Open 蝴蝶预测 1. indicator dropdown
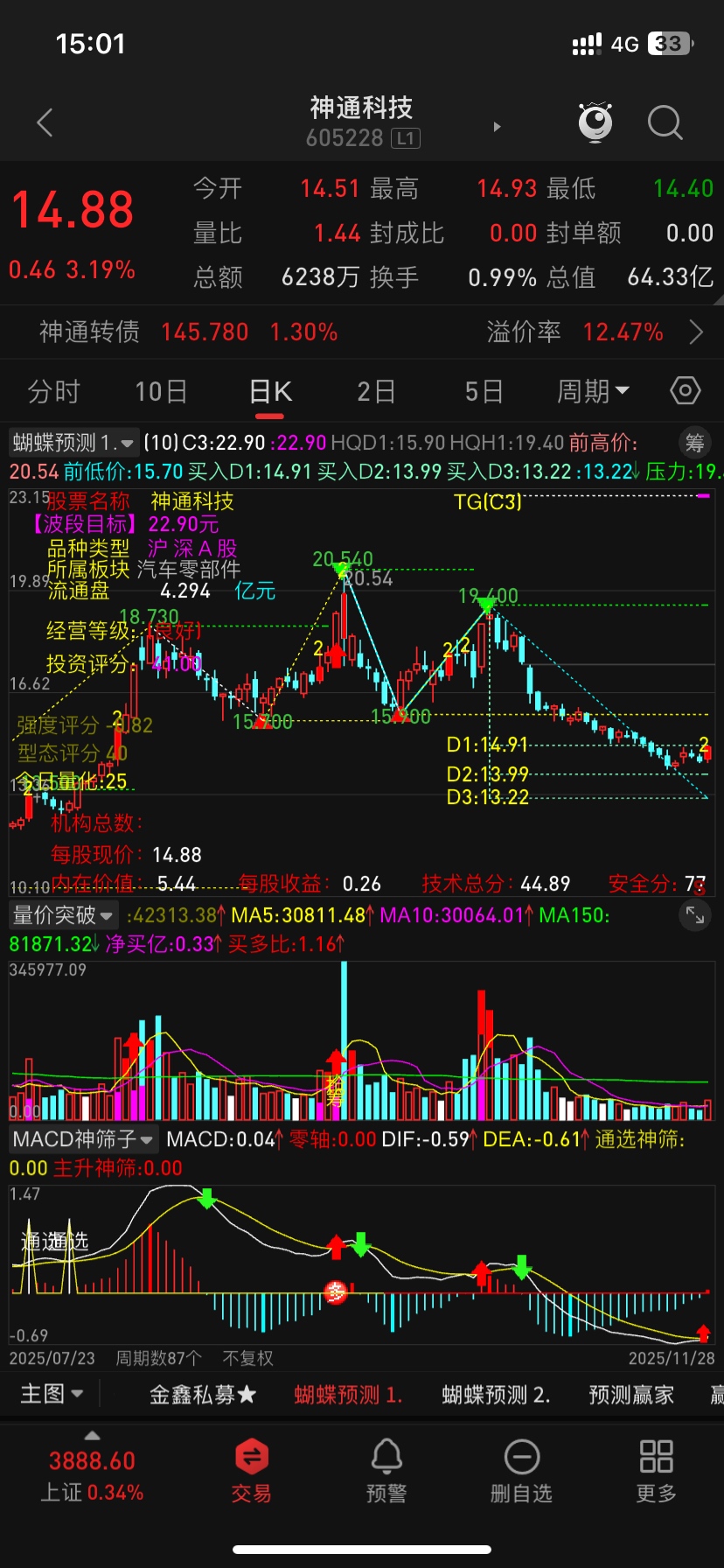Screen dimensions: 724x1568 [x=73, y=443]
